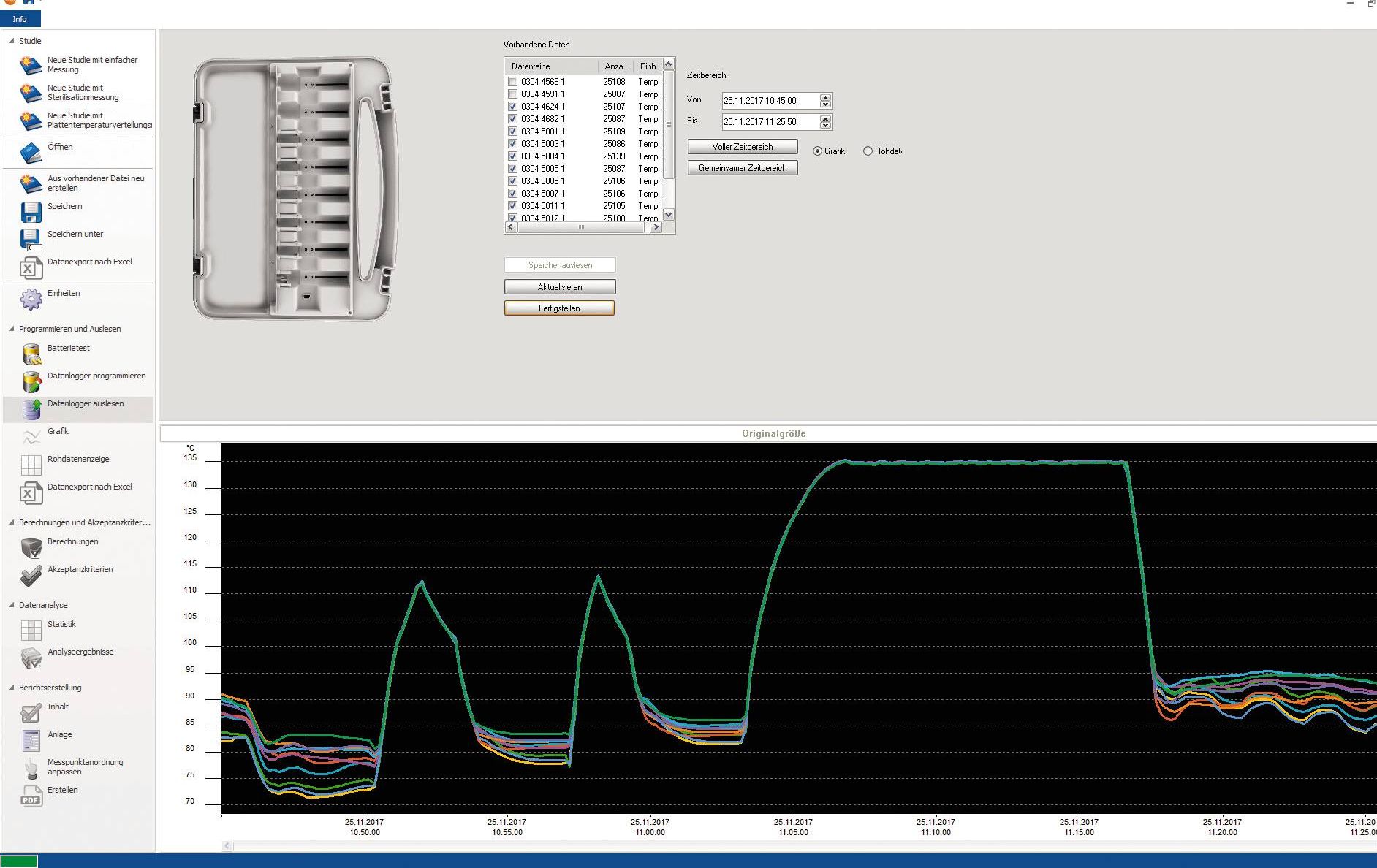Click the Messpunktanordnung anpassen icon
Screen dimensions: 1377x868
(31, 769)
